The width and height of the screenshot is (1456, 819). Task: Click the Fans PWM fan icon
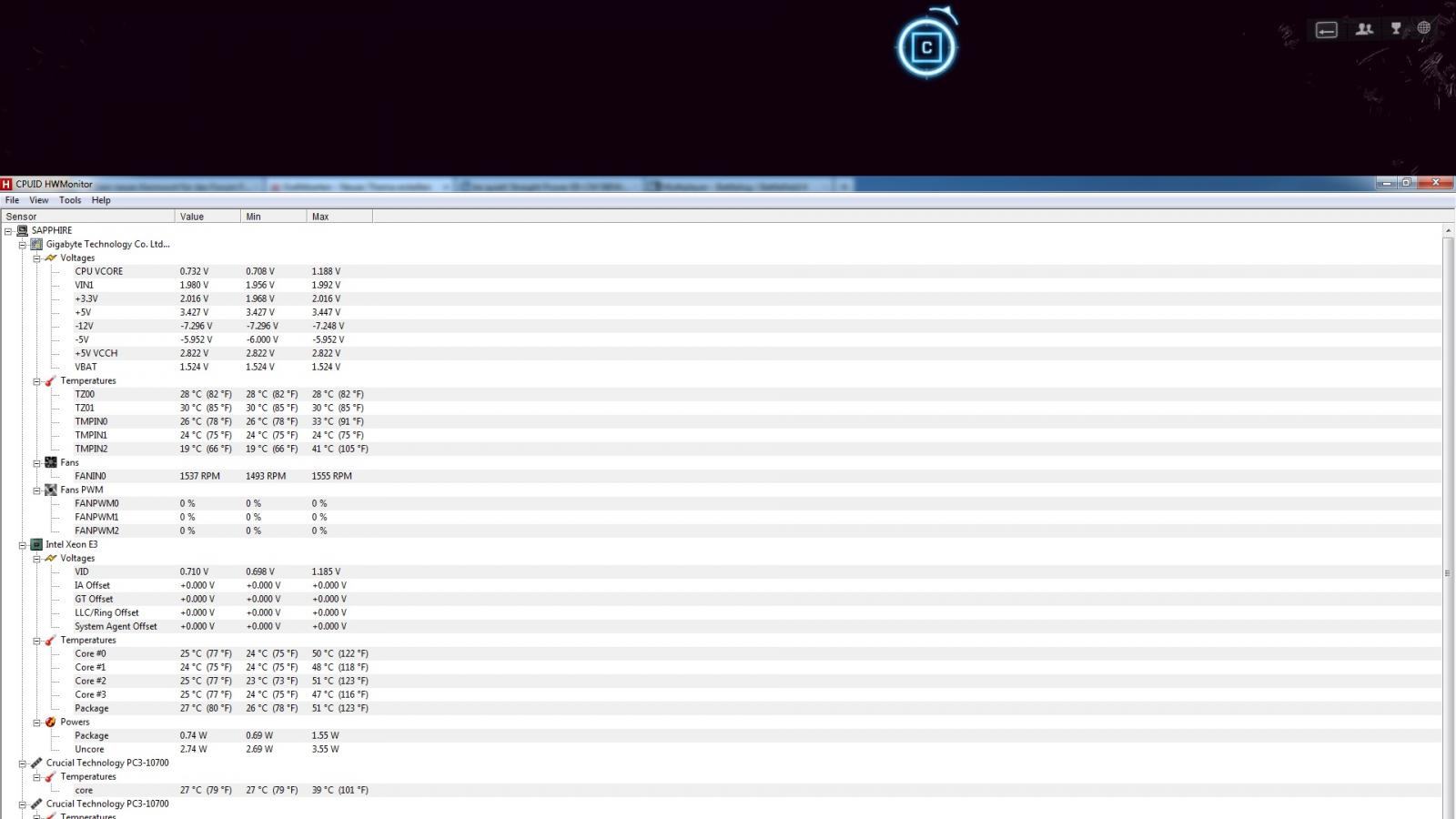tap(51, 490)
